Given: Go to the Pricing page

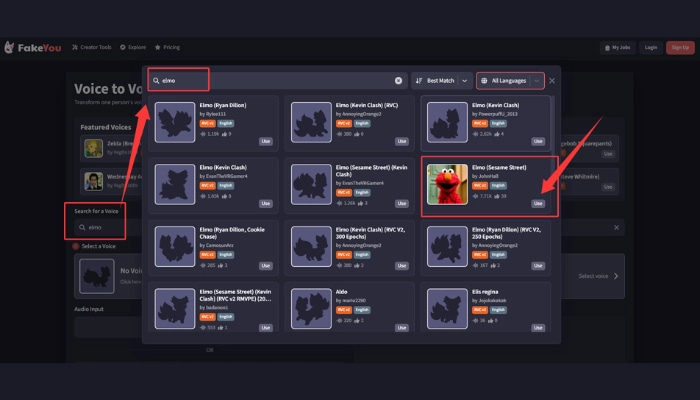Looking at the screenshot, I should pos(167,47).
